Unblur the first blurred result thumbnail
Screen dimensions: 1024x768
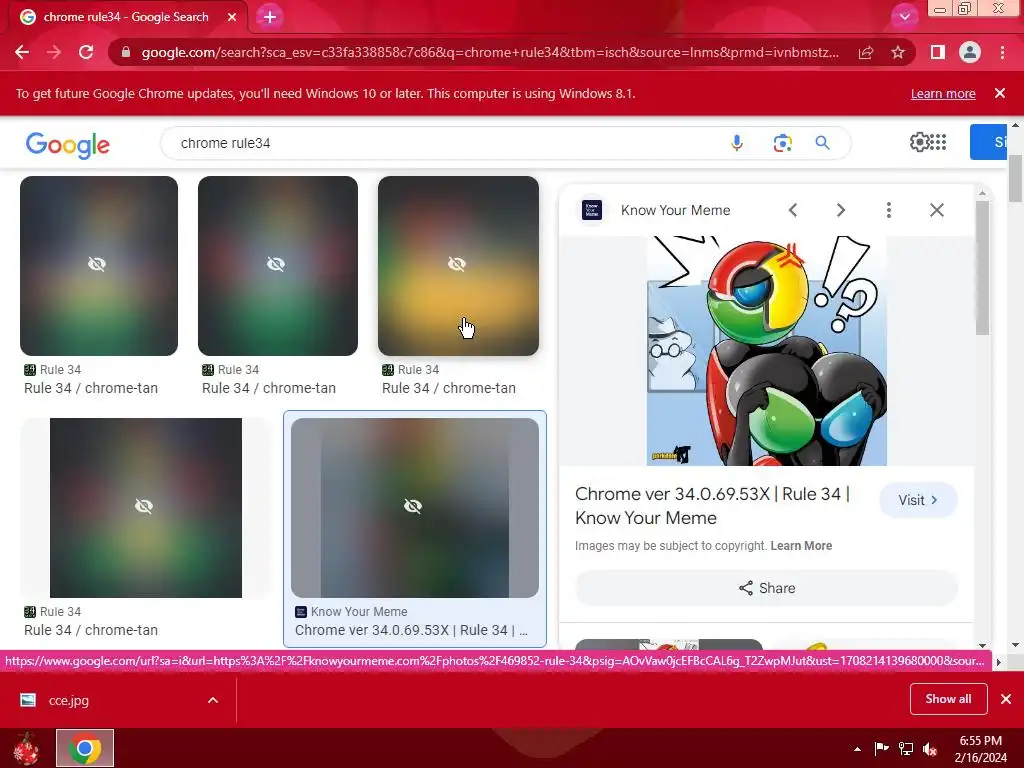[x=99, y=266]
